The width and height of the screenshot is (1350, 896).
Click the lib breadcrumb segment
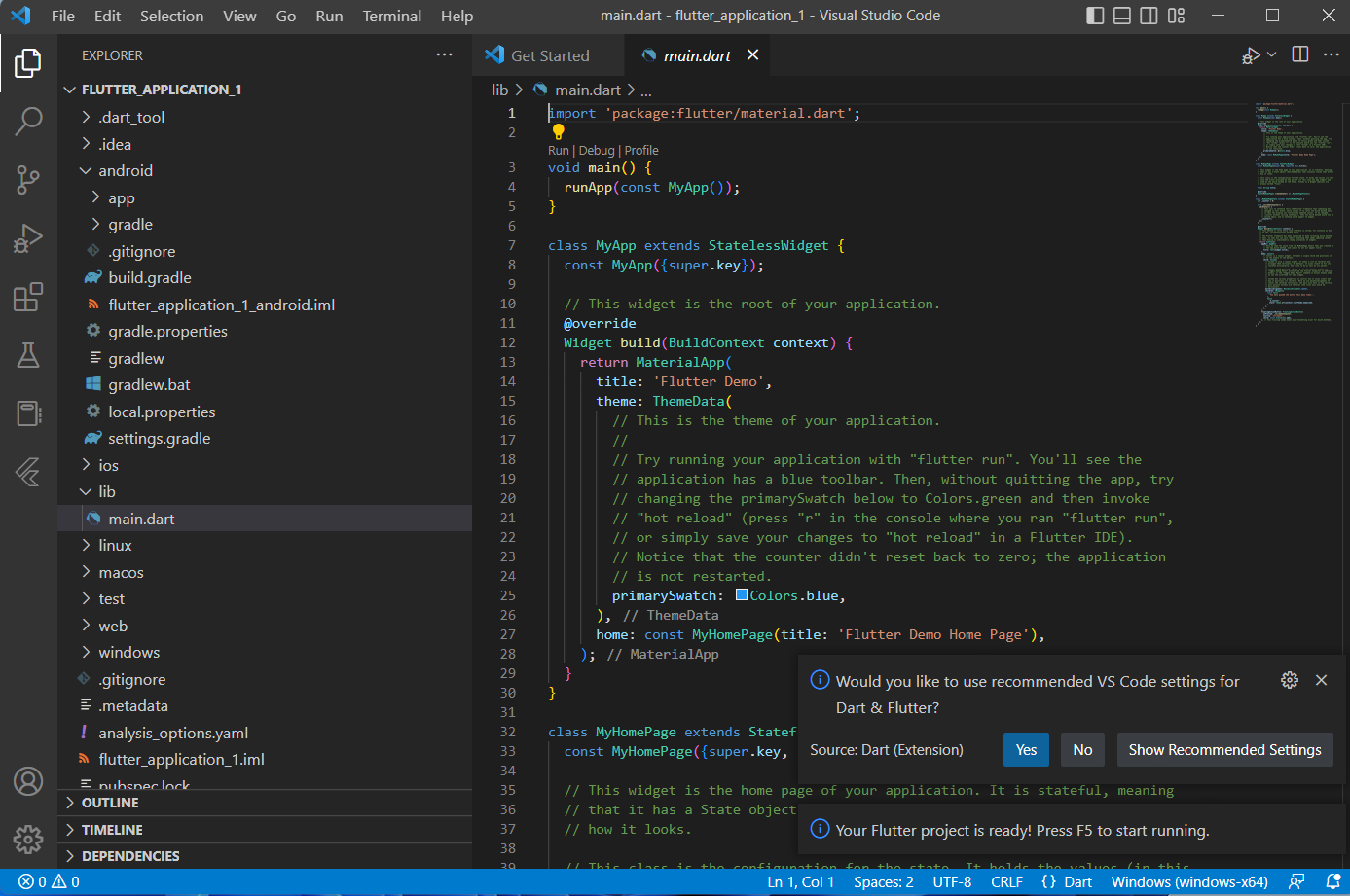tap(500, 90)
